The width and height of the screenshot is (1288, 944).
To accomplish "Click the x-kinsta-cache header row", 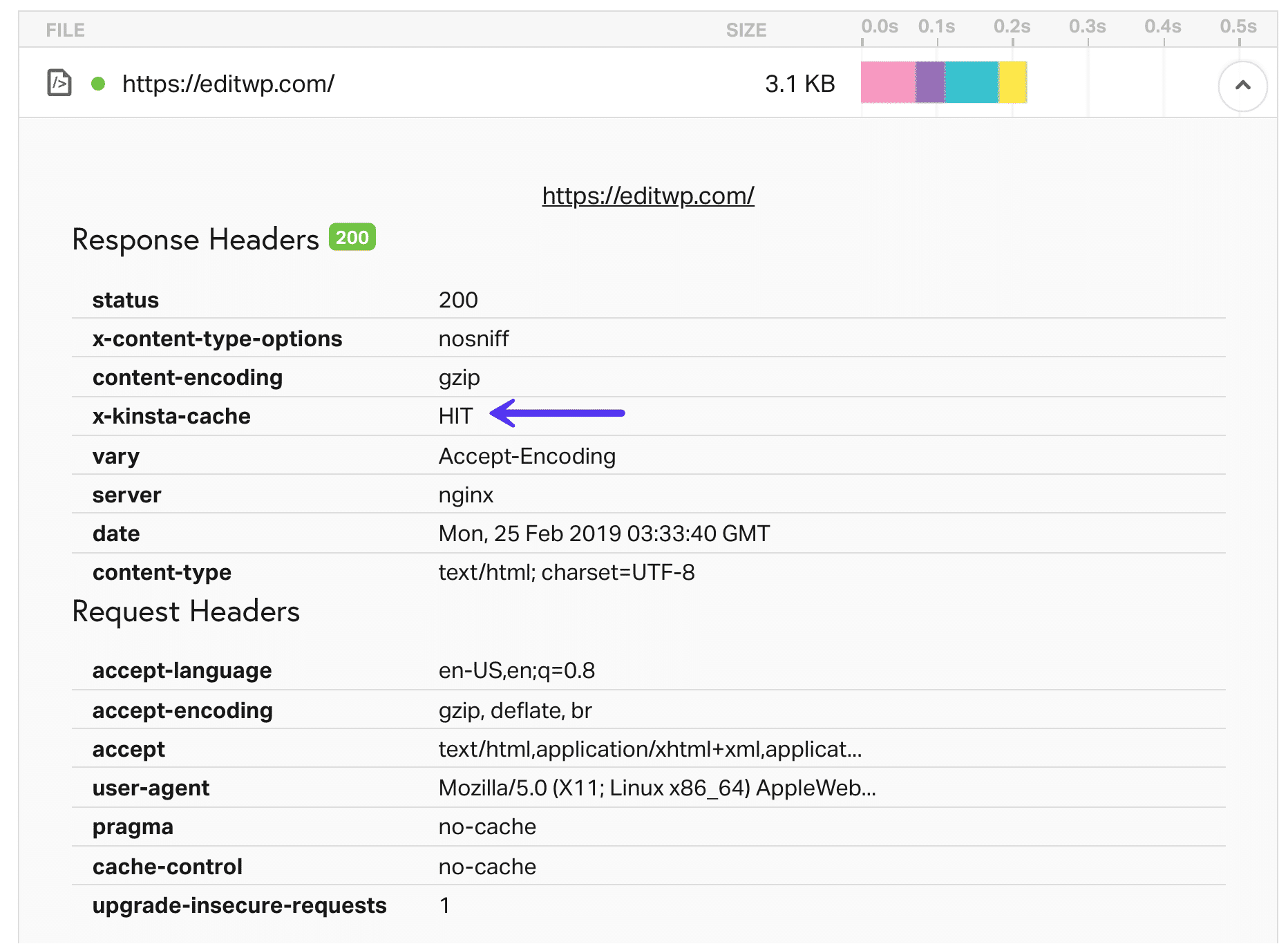I will tap(171, 415).
